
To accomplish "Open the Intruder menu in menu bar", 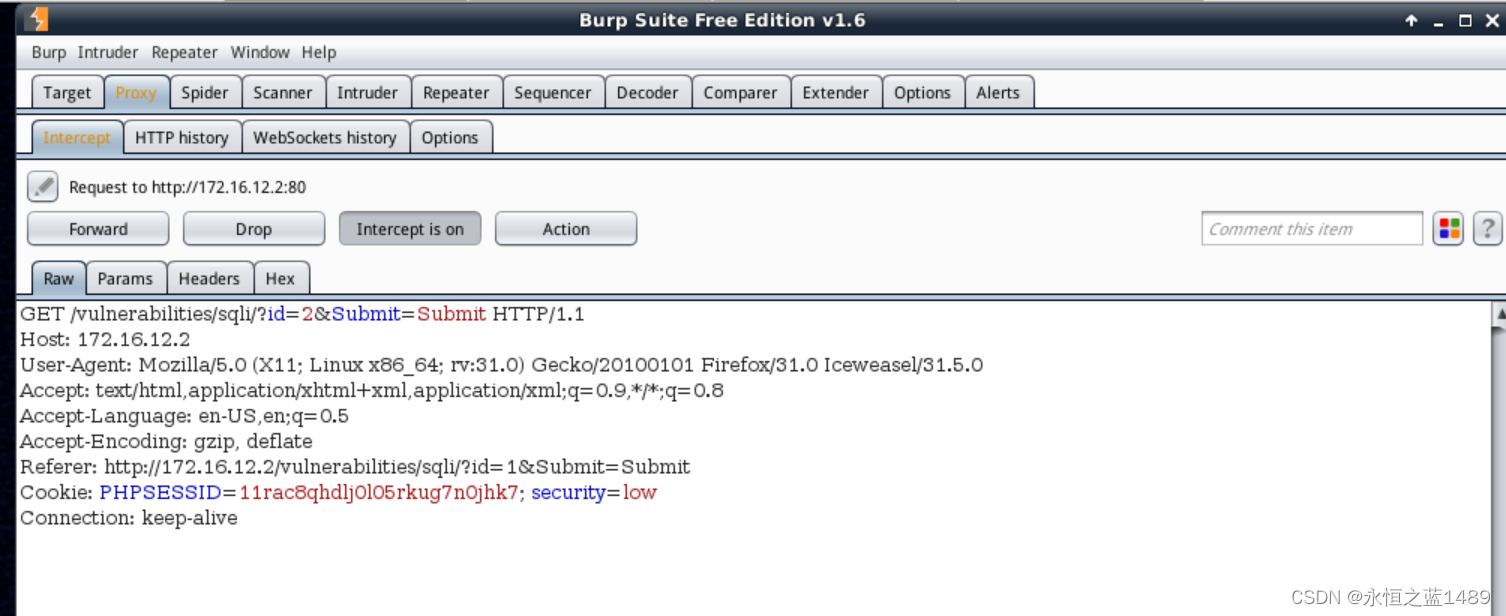I will 108,53.
